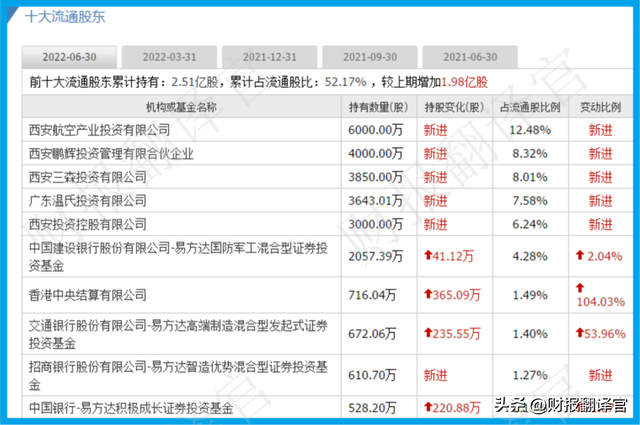
Task: Click the 4.28% circulation ratio
Action: 530,256
